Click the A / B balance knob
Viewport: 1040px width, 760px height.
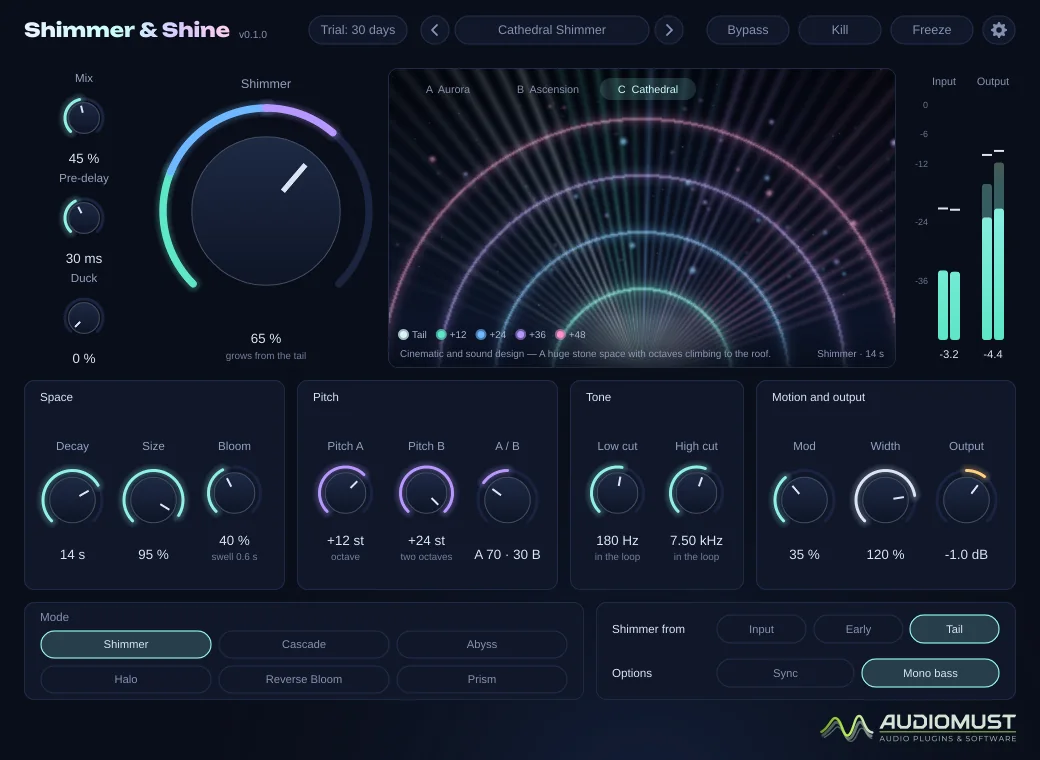[x=507, y=499]
